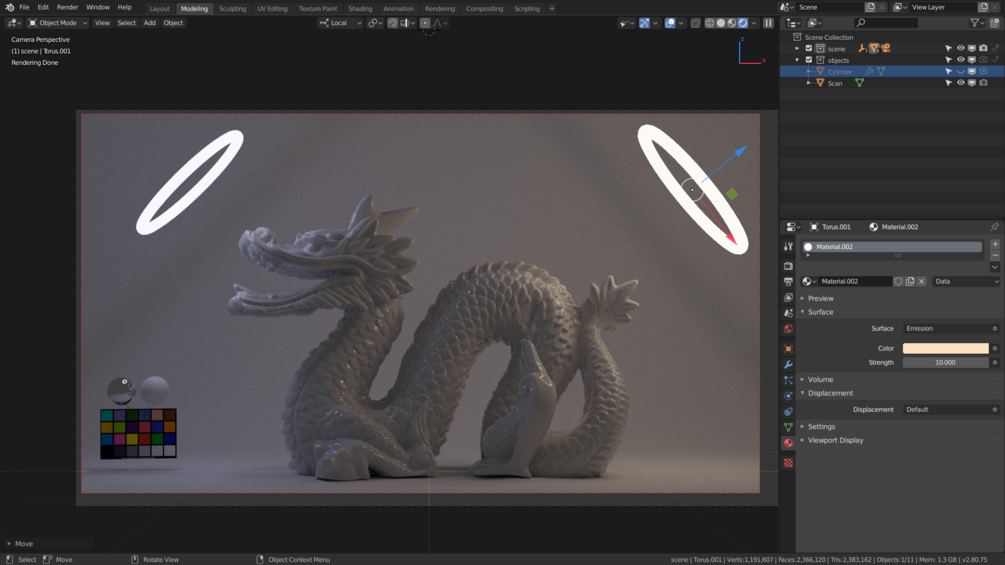Select rendered viewport shading
The height and width of the screenshot is (565, 1005).
click(x=743, y=23)
